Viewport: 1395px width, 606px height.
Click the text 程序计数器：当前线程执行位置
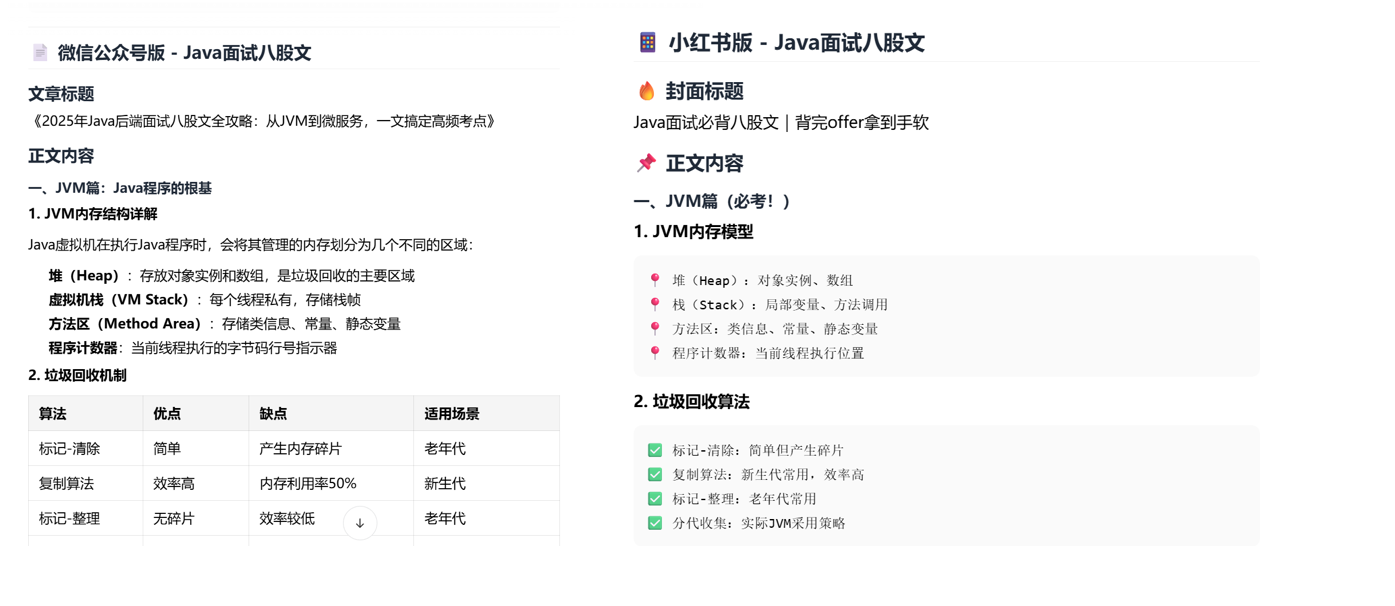click(x=768, y=353)
